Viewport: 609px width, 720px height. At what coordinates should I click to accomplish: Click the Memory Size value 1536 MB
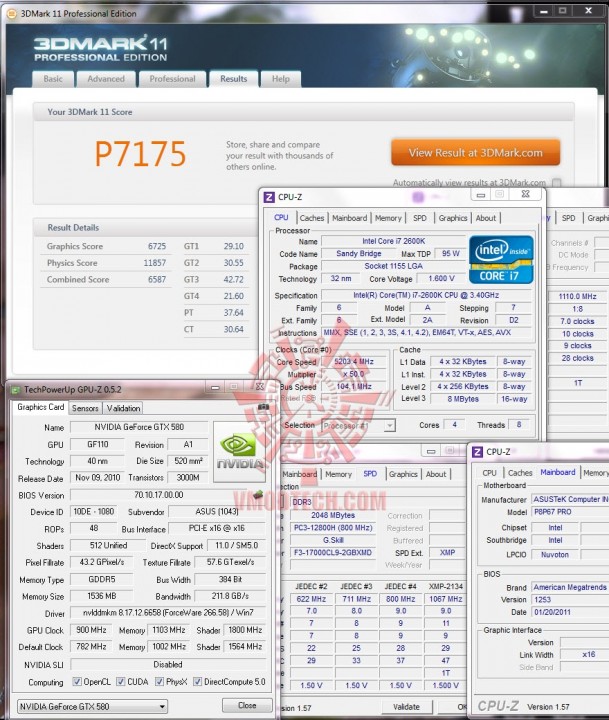[102, 596]
